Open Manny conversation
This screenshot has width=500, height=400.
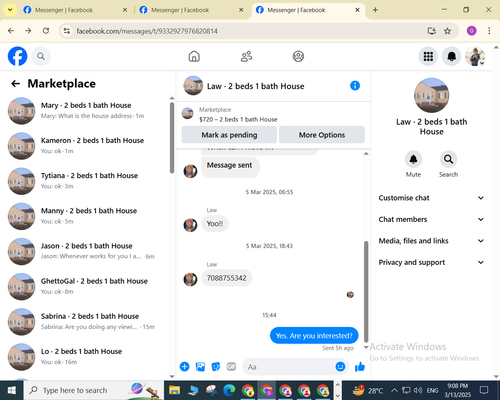(x=87, y=216)
